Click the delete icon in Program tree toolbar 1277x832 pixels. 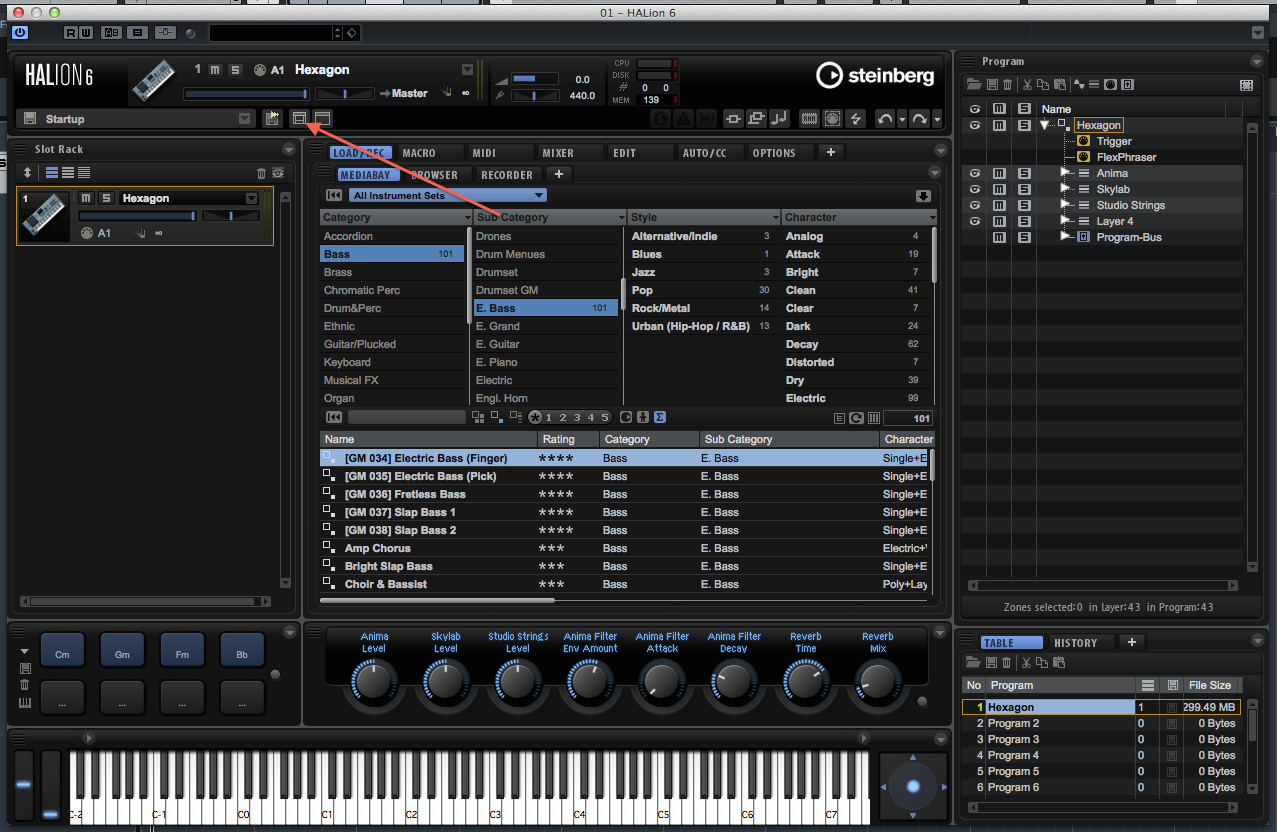click(x=1007, y=85)
